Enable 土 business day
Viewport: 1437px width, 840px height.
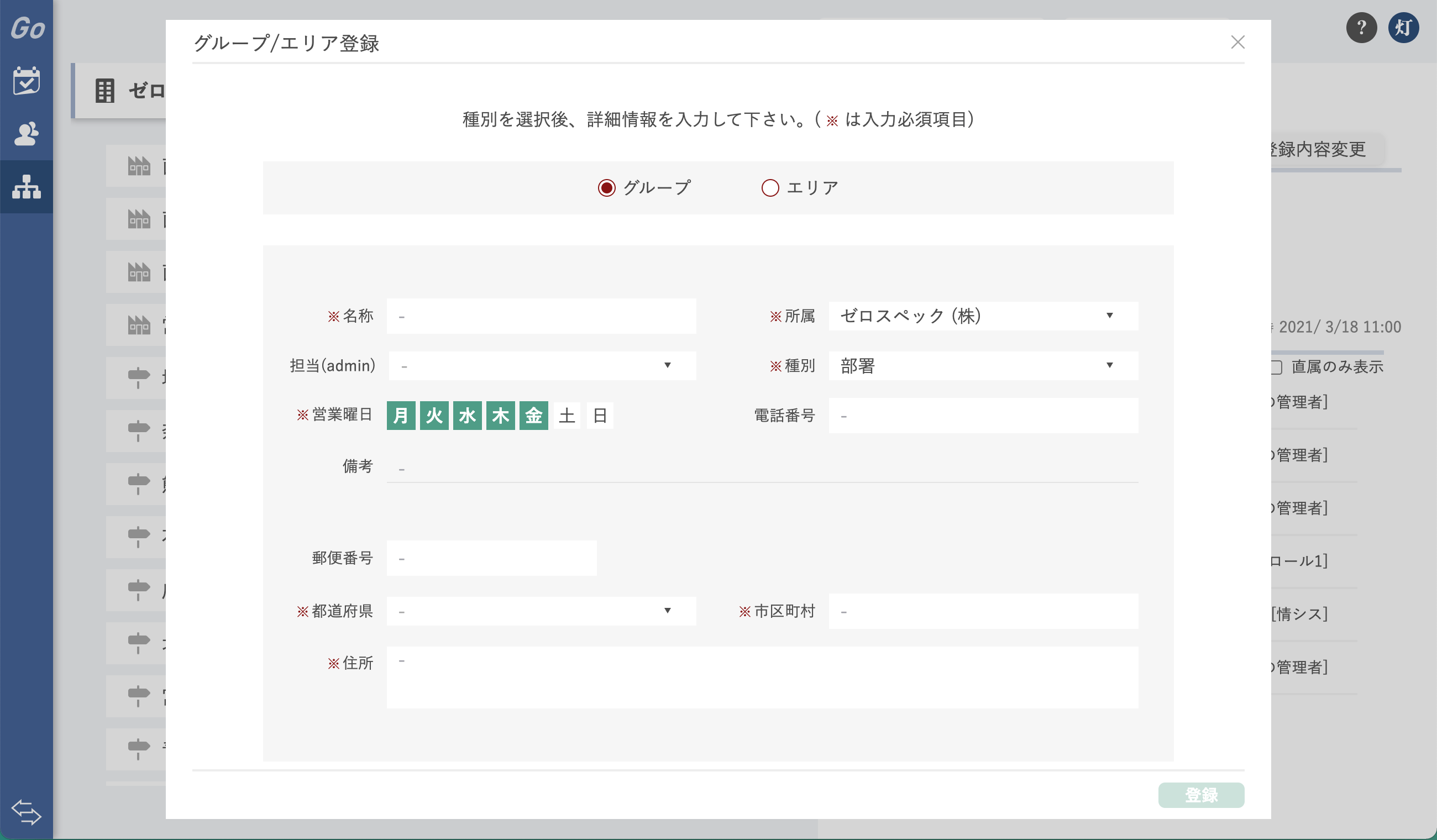click(x=567, y=415)
